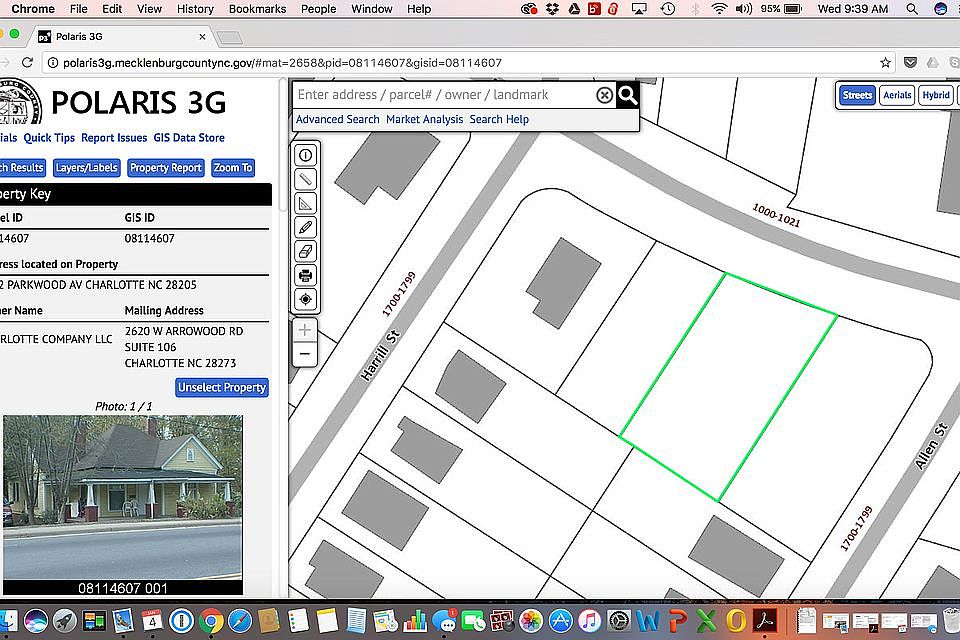Zoom in with the plus button
This screenshot has width=960, height=640.
click(x=305, y=330)
